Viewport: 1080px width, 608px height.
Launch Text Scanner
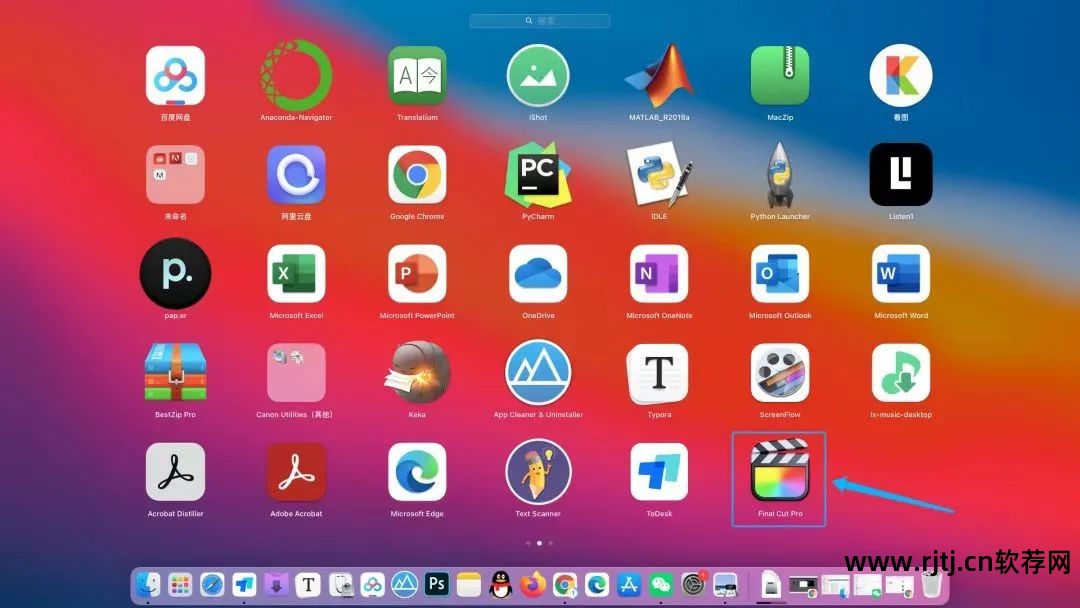coord(538,472)
